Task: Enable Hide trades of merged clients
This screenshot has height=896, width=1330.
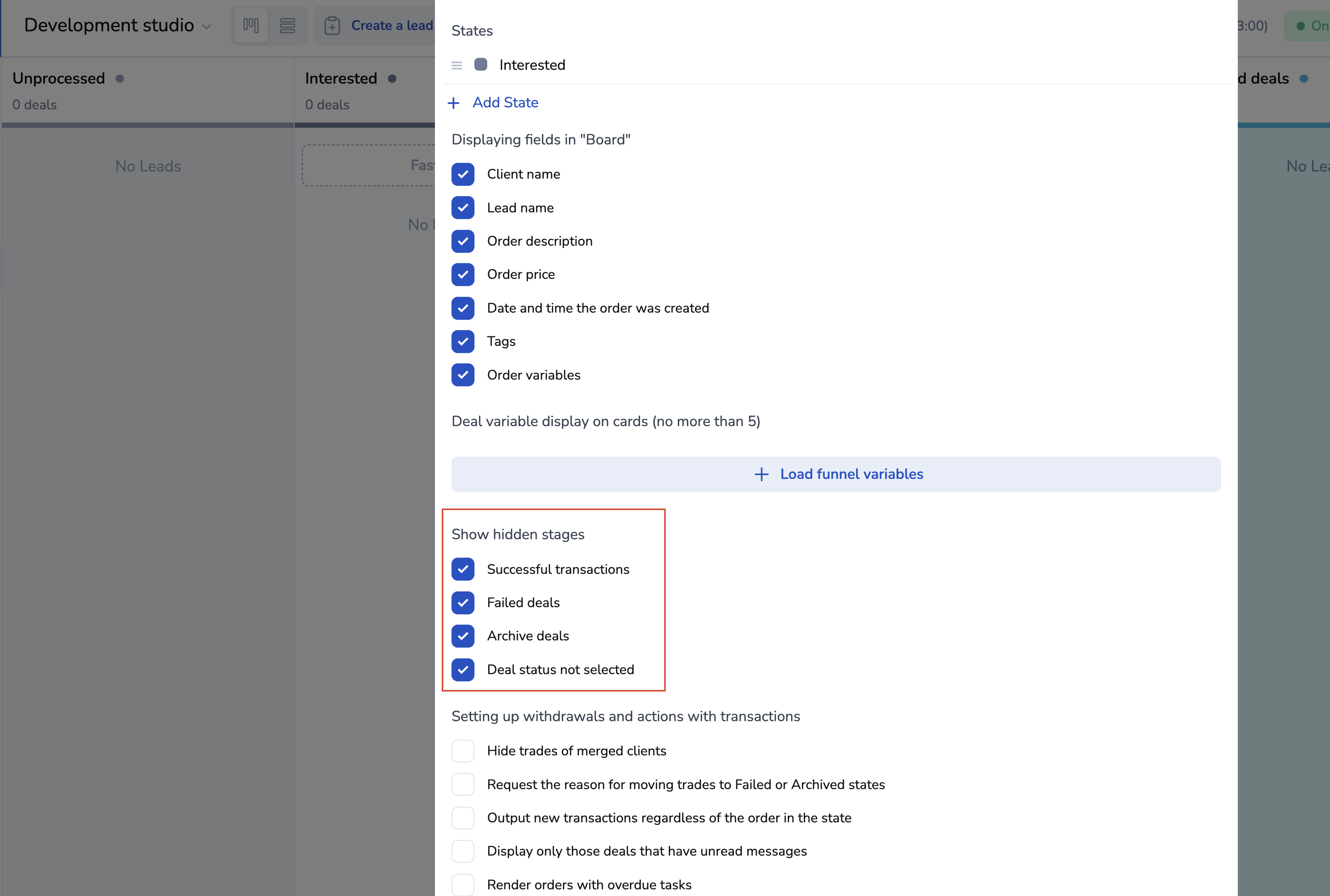Action: (463, 751)
